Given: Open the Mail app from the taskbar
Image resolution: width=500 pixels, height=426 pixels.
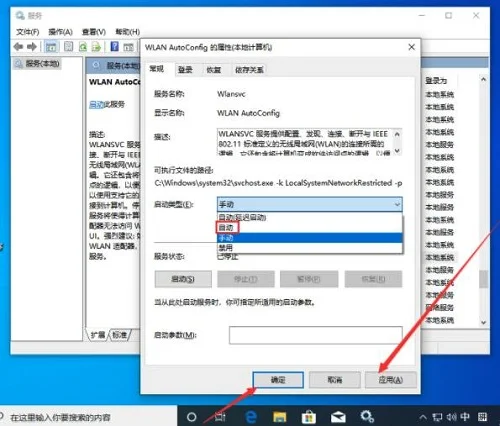Looking at the screenshot, I should [x=338, y=417].
